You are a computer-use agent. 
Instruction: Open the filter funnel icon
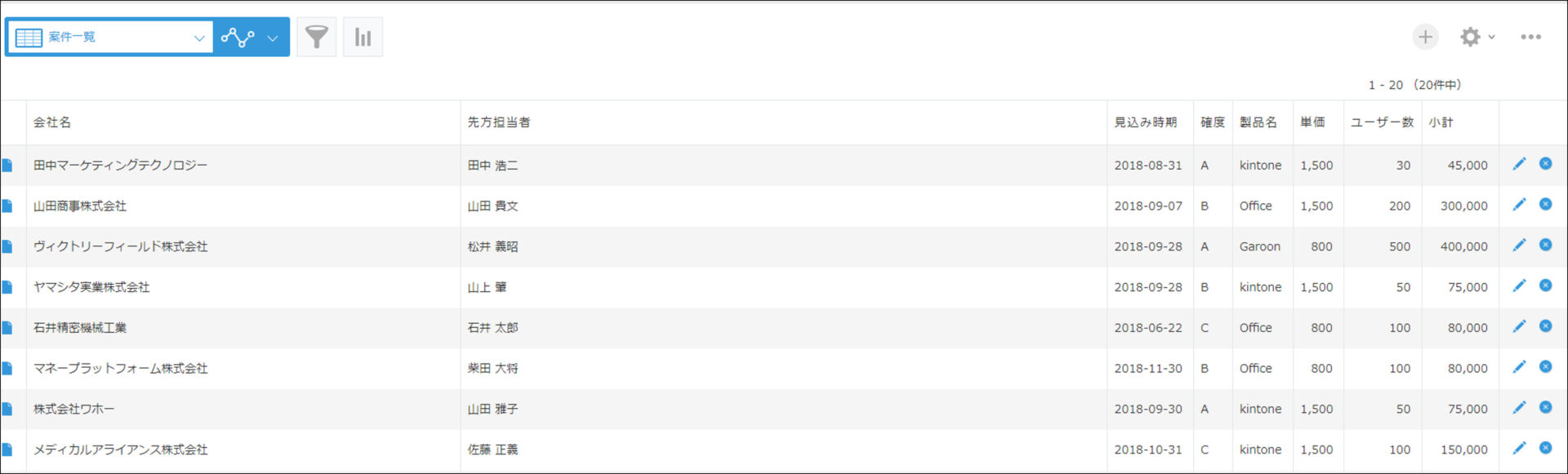pyautogui.click(x=316, y=37)
